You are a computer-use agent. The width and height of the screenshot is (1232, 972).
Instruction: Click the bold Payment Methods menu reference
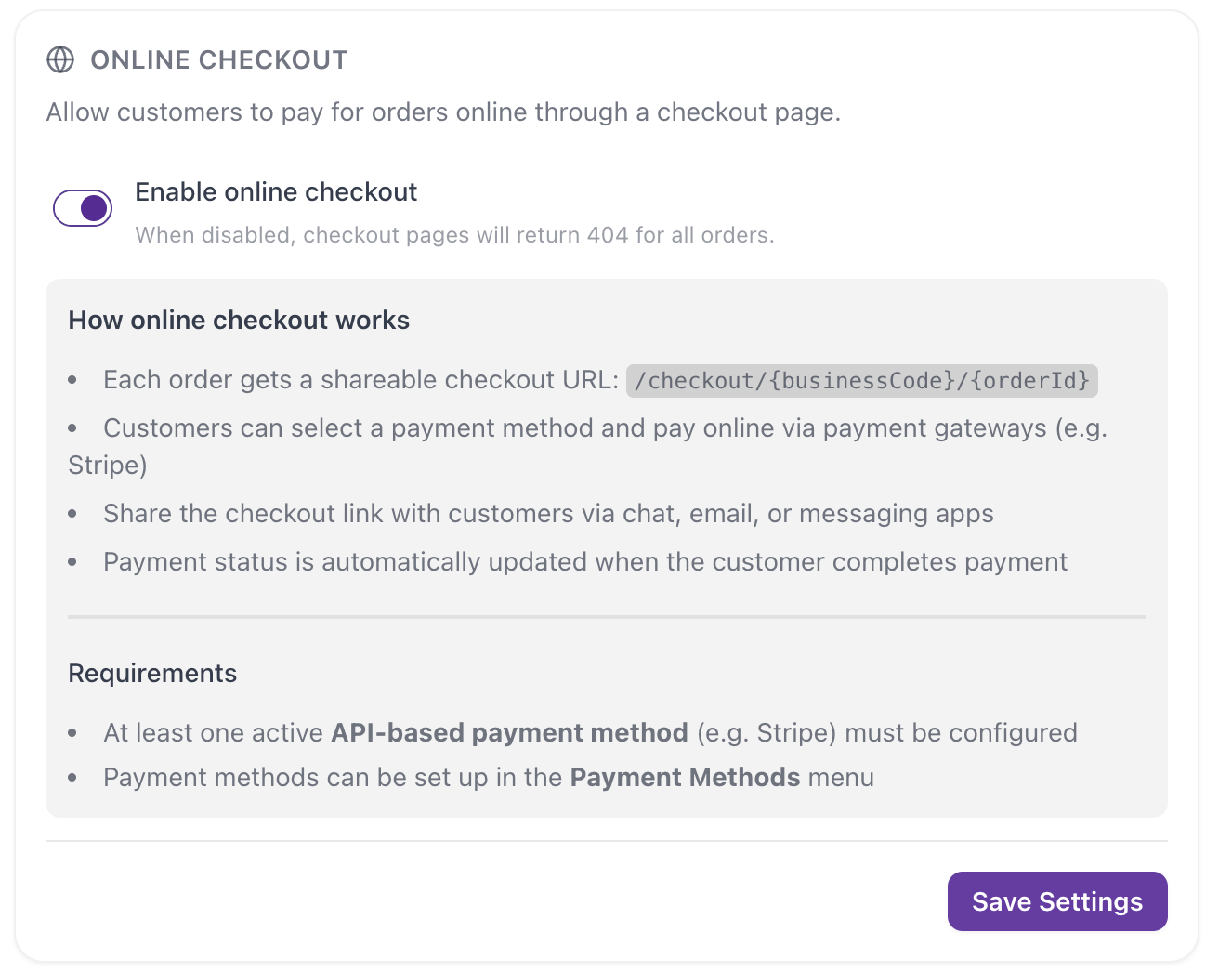685,778
